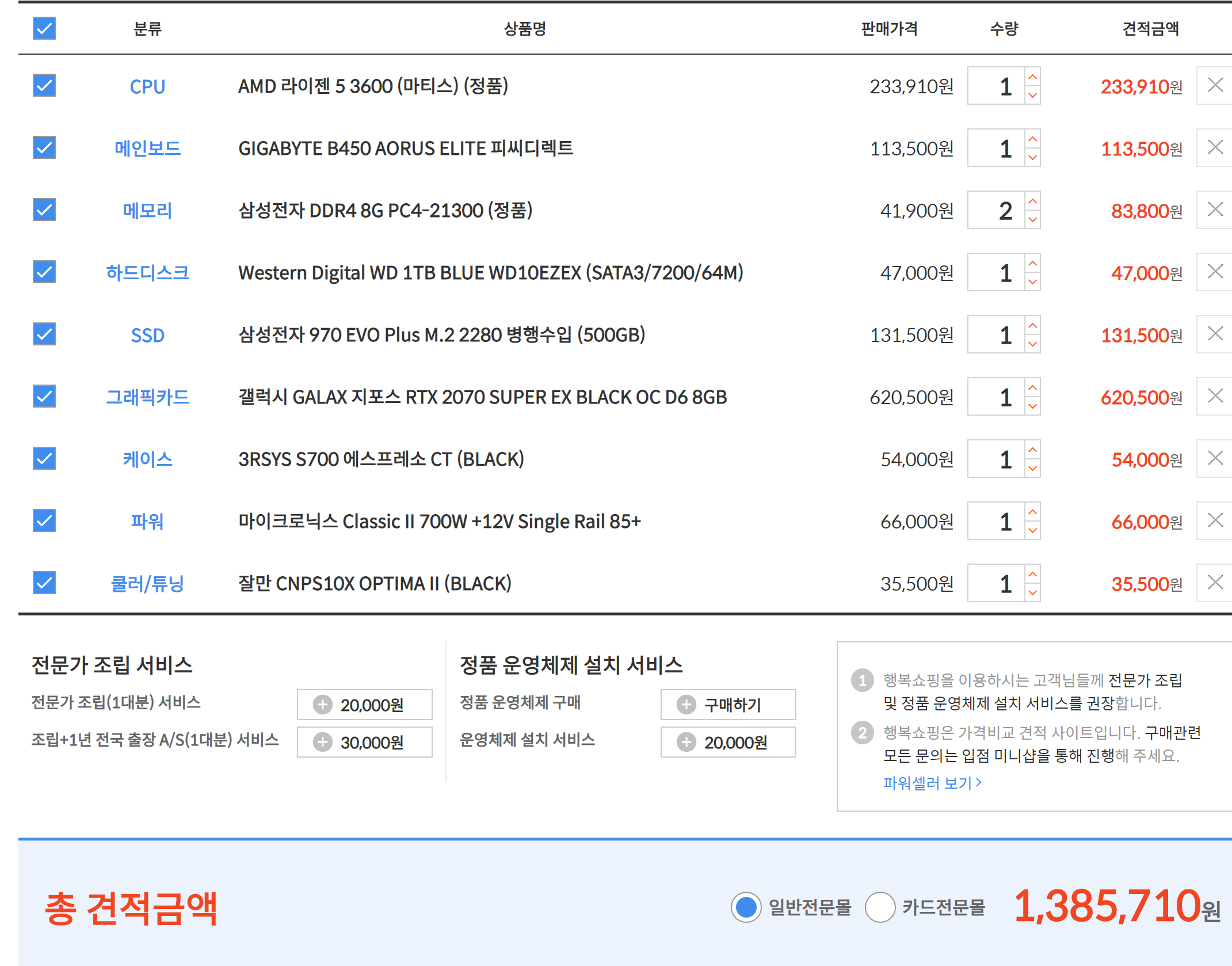This screenshot has height=966, width=1232.
Task: Uncheck the 쿨러/튜닝 row checkbox
Action: (44, 583)
